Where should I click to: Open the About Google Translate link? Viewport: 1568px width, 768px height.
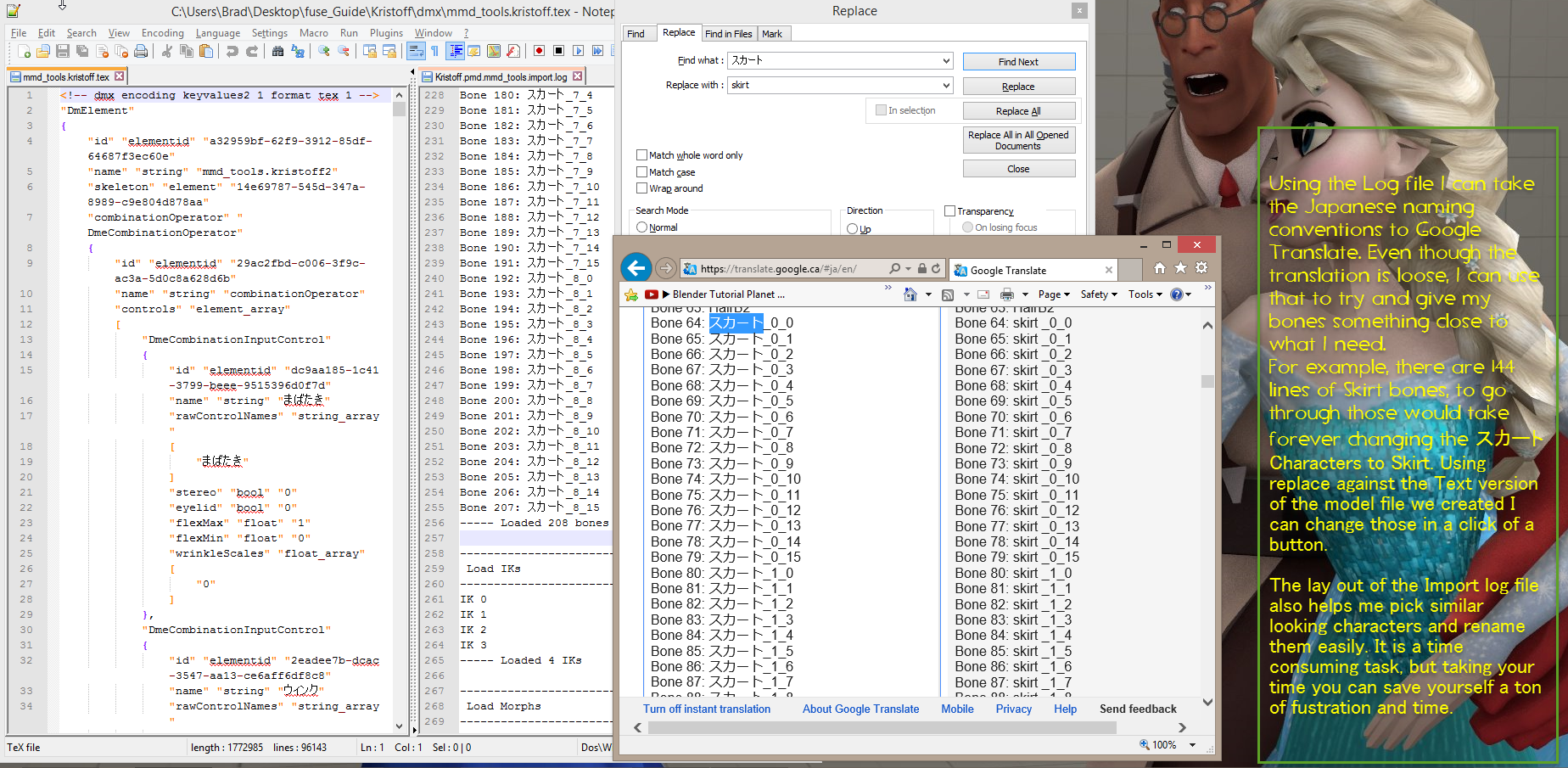pos(861,709)
